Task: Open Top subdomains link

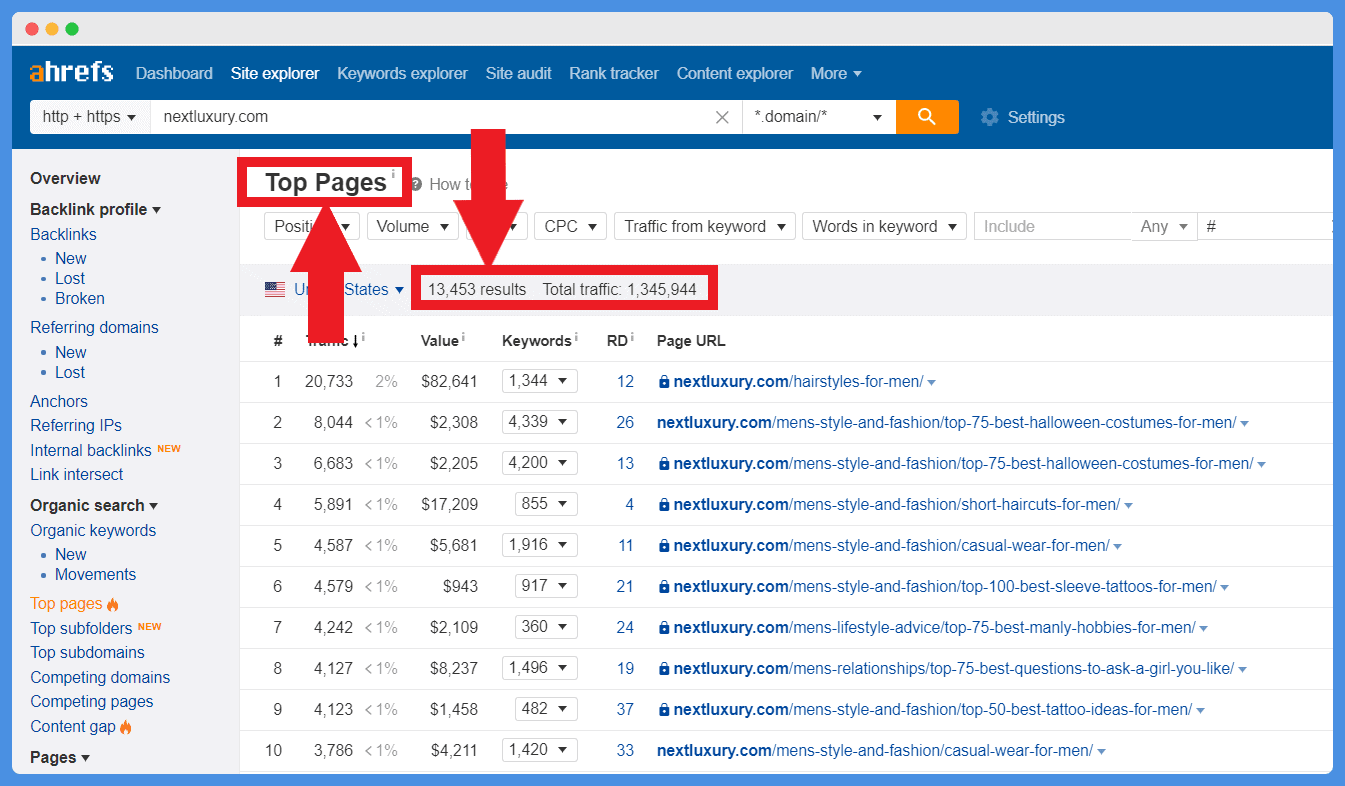Action: (87, 652)
